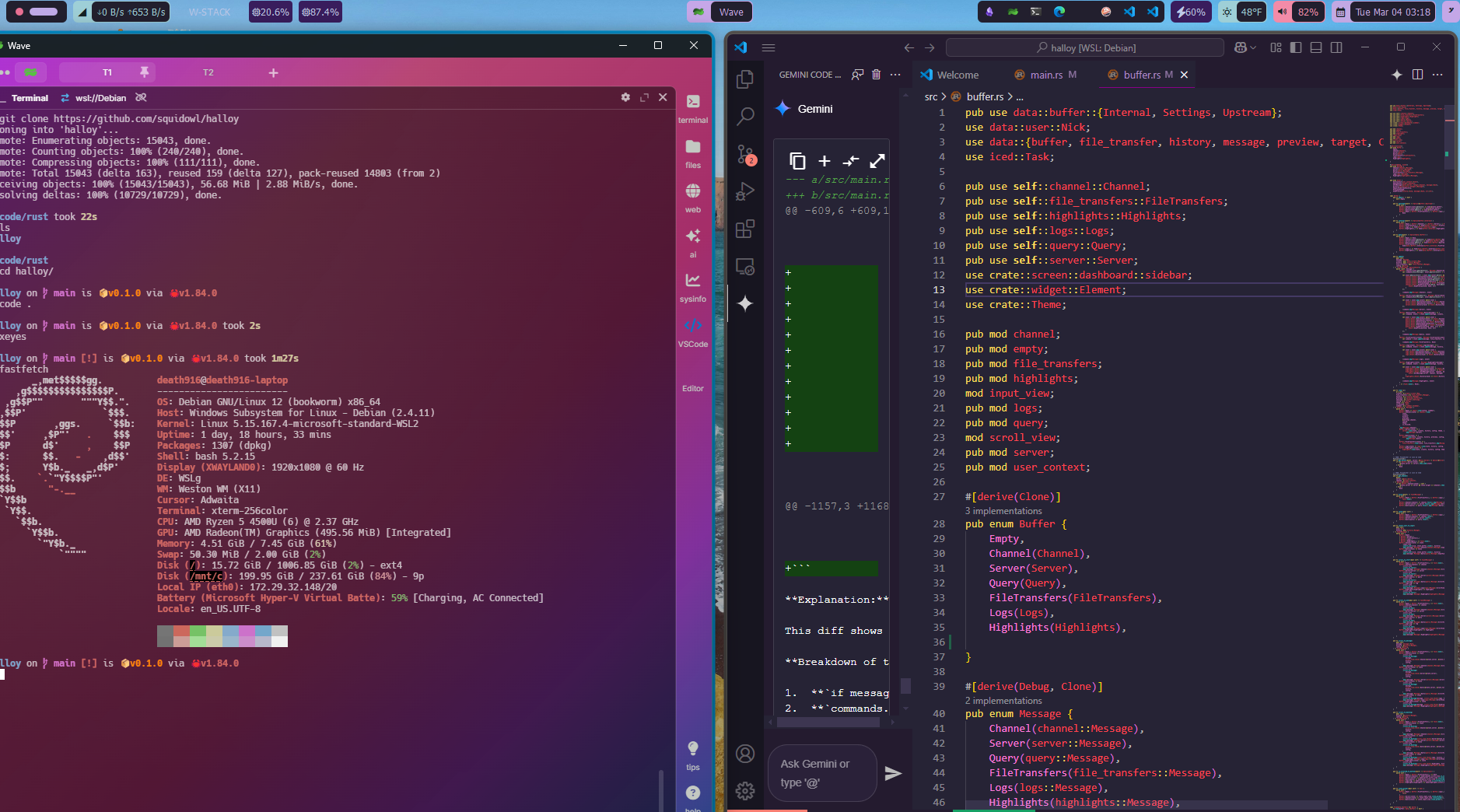Open VS Code hamburger application menu
Image resolution: width=1460 pixels, height=812 pixels.
click(x=769, y=47)
